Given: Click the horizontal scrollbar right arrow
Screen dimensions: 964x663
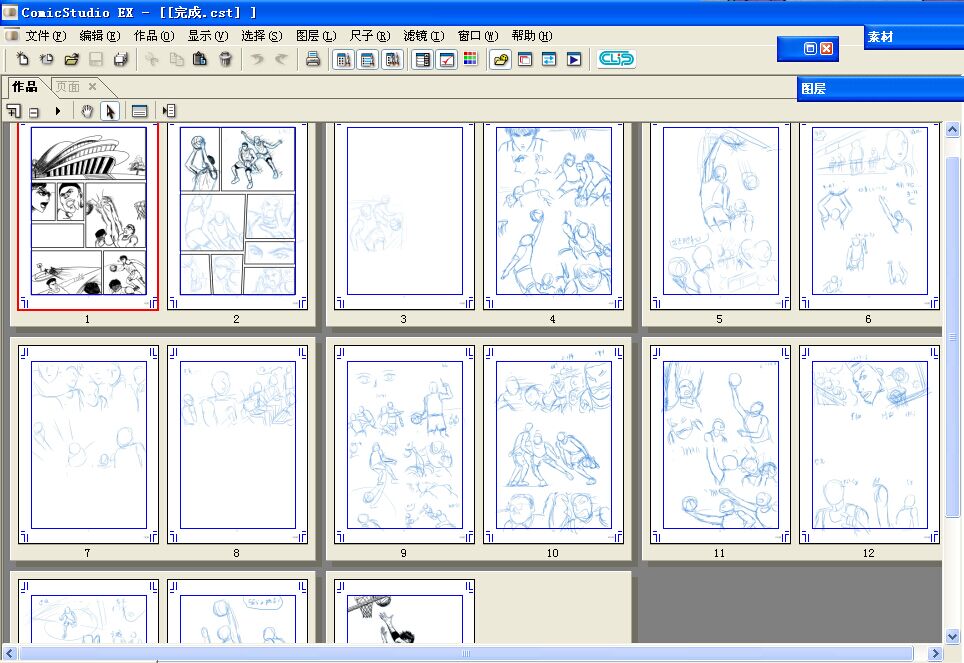Looking at the screenshot, I should 934,654.
